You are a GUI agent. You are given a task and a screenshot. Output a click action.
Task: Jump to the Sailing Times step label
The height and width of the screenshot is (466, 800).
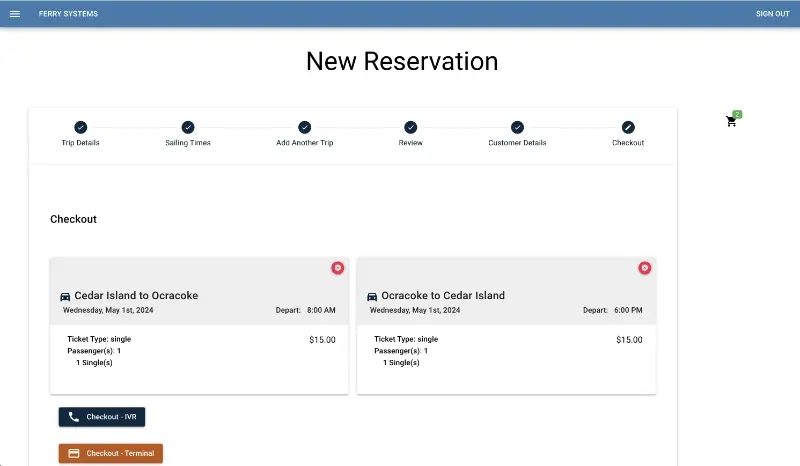click(x=188, y=143)
